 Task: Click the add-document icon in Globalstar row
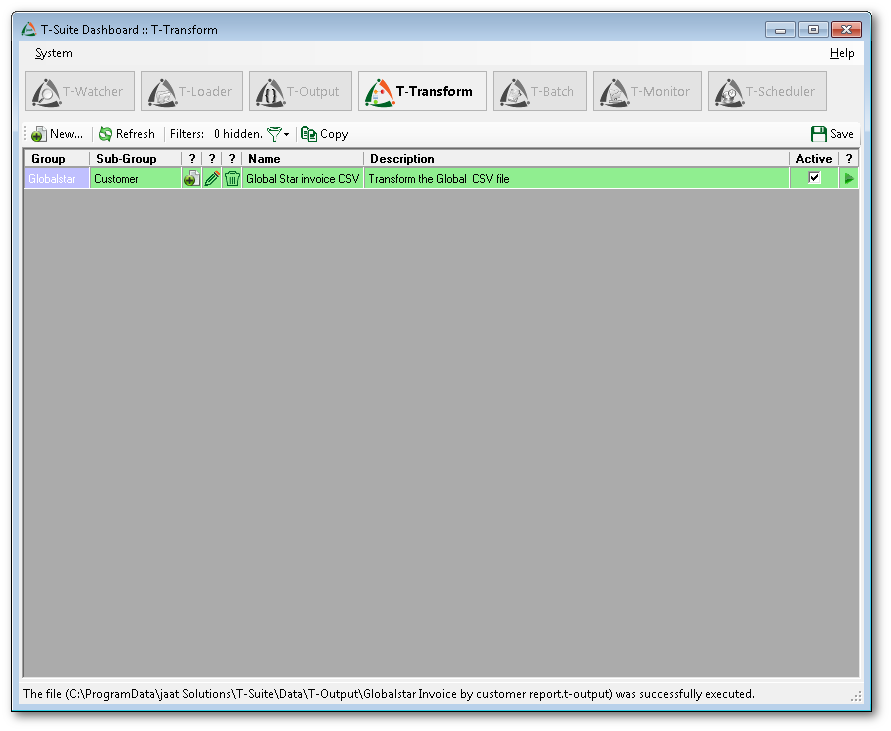pyautogui.click(x=191, y=178)
